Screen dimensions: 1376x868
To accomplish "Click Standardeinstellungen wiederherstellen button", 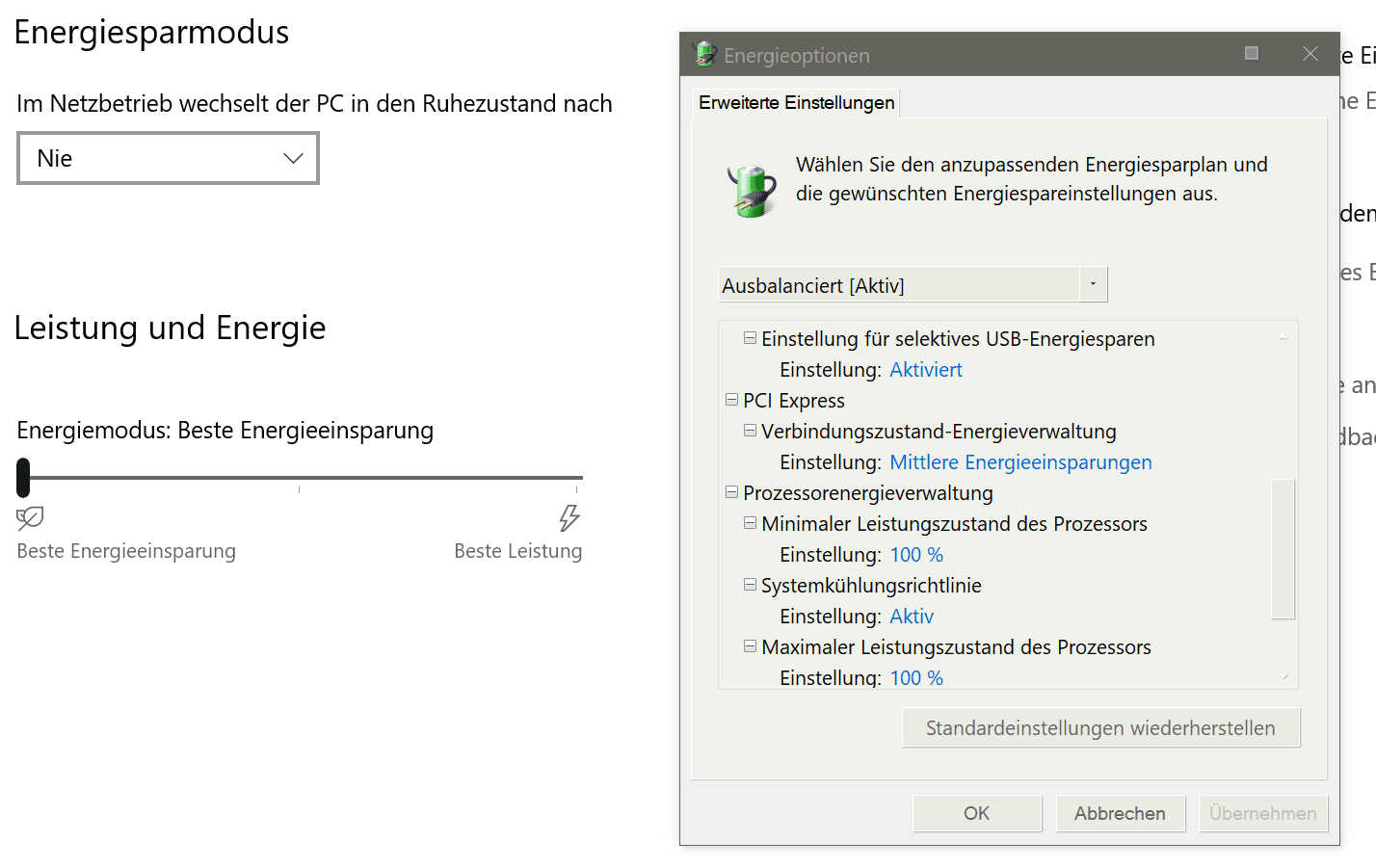I will point(1100,728).
